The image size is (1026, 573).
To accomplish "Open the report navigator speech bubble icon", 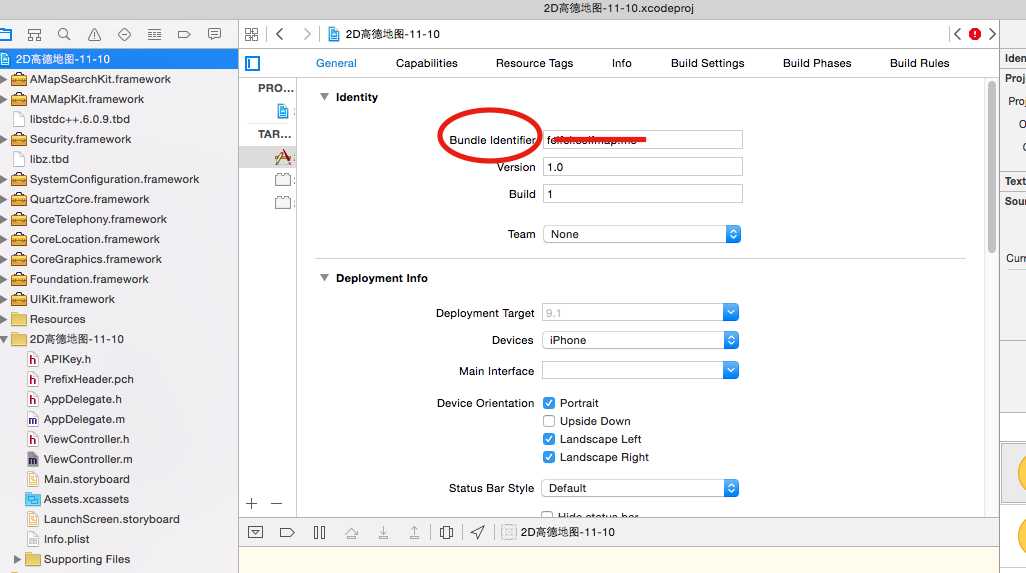I will (214, 34).
